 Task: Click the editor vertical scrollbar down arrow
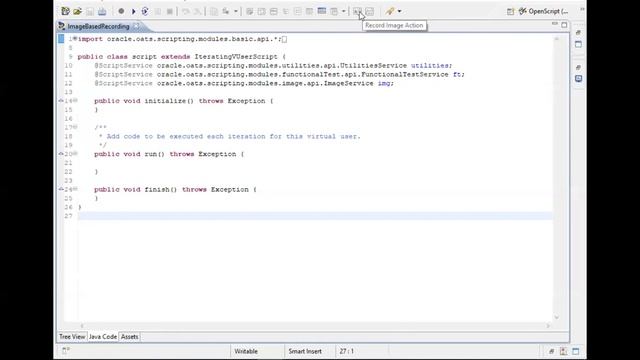(x=556, y=317)
